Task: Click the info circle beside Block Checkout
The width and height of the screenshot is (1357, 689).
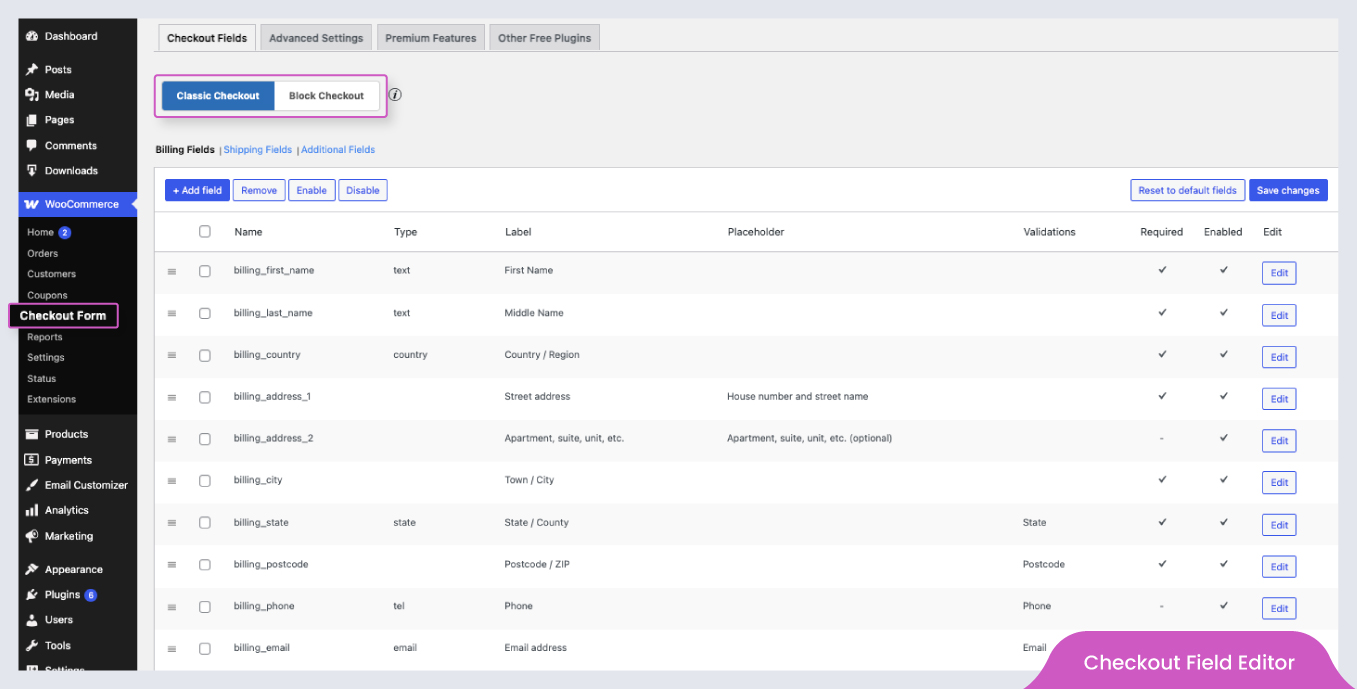Action: tap(395, 94)
